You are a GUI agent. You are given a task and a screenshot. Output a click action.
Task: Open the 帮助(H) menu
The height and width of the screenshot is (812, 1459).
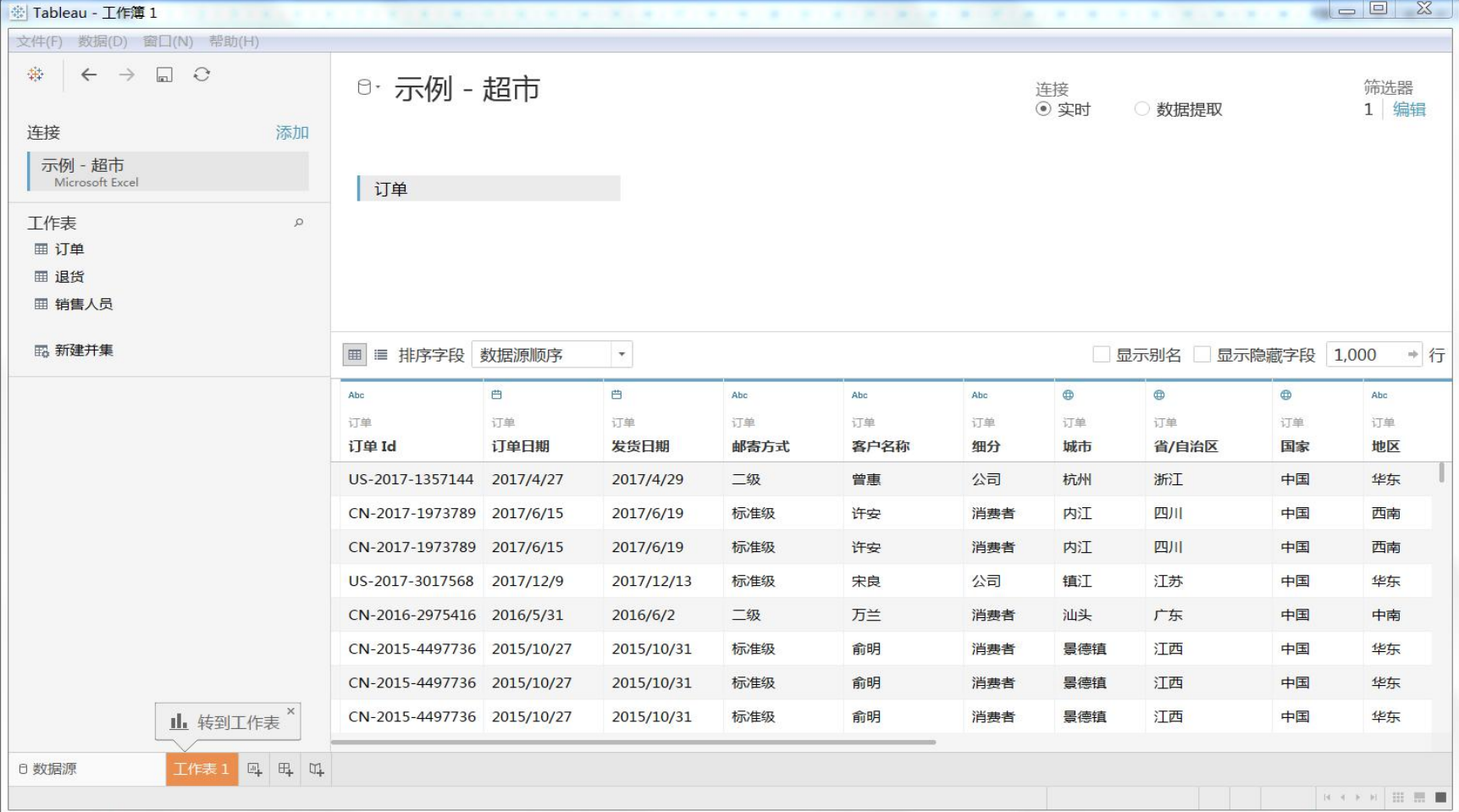234,41
